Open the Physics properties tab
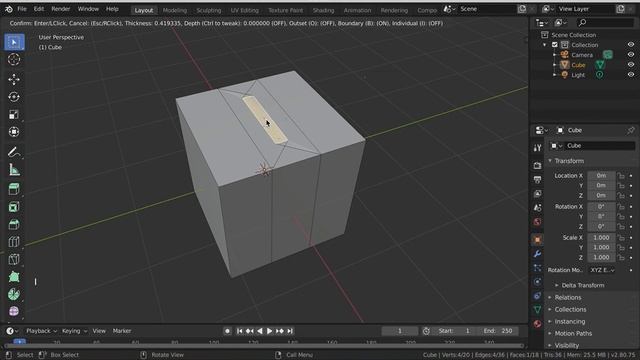This screenshot has width=640, height=360. point(537,282)
